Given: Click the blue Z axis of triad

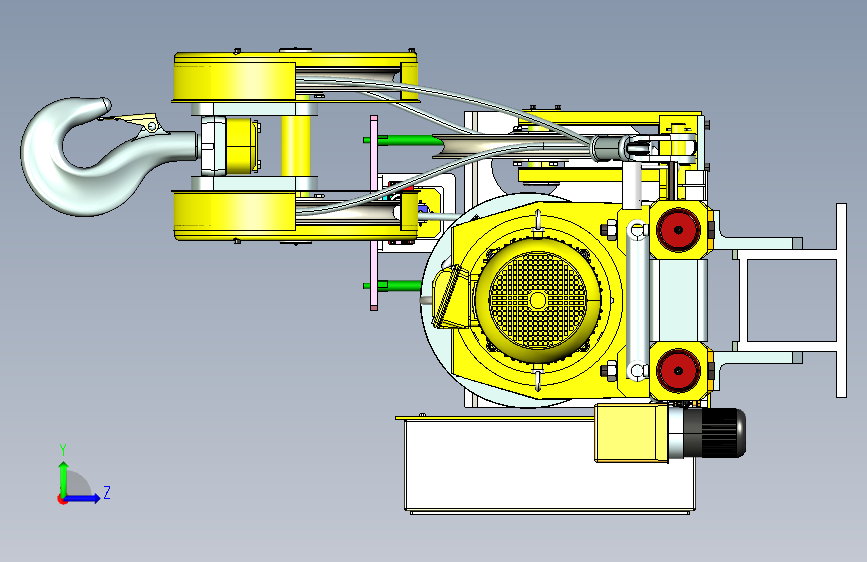Looking at the screenshot, I should [x=83, y=498].
